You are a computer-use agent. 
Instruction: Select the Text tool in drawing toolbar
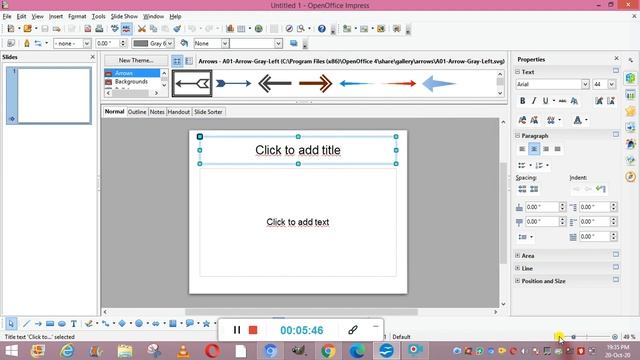[x=73, y=324]
